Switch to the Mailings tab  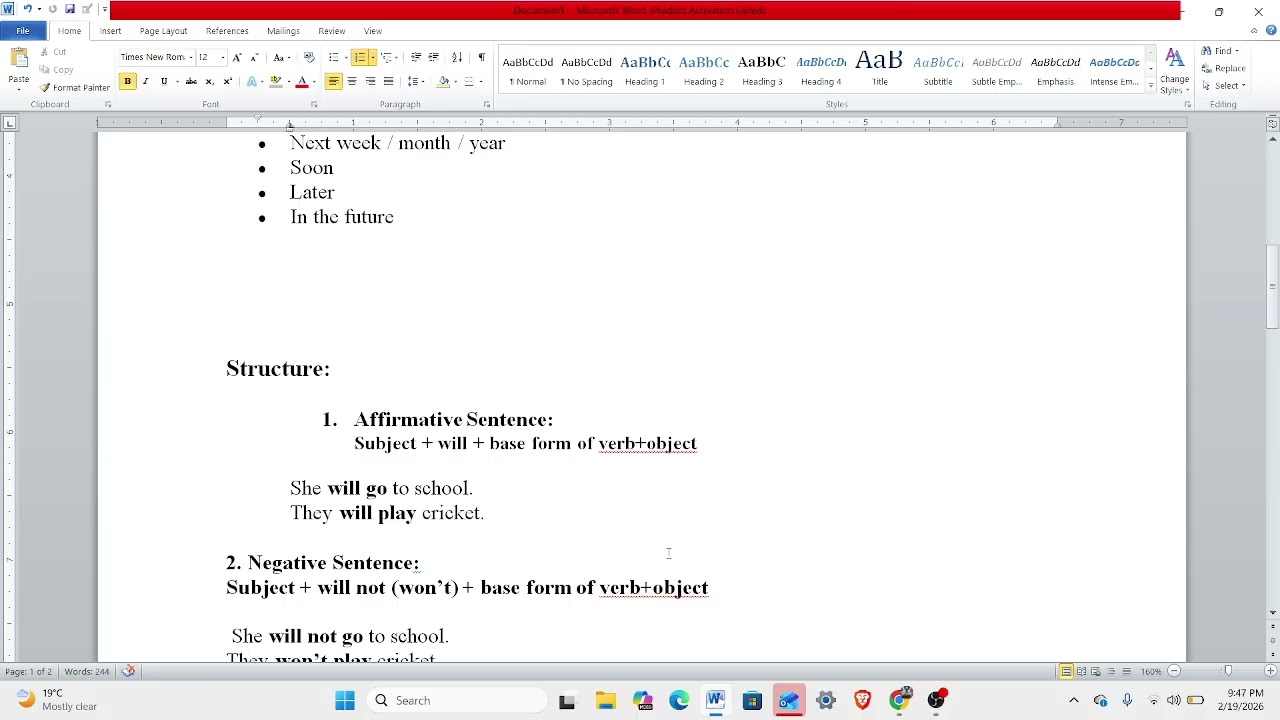283,31
